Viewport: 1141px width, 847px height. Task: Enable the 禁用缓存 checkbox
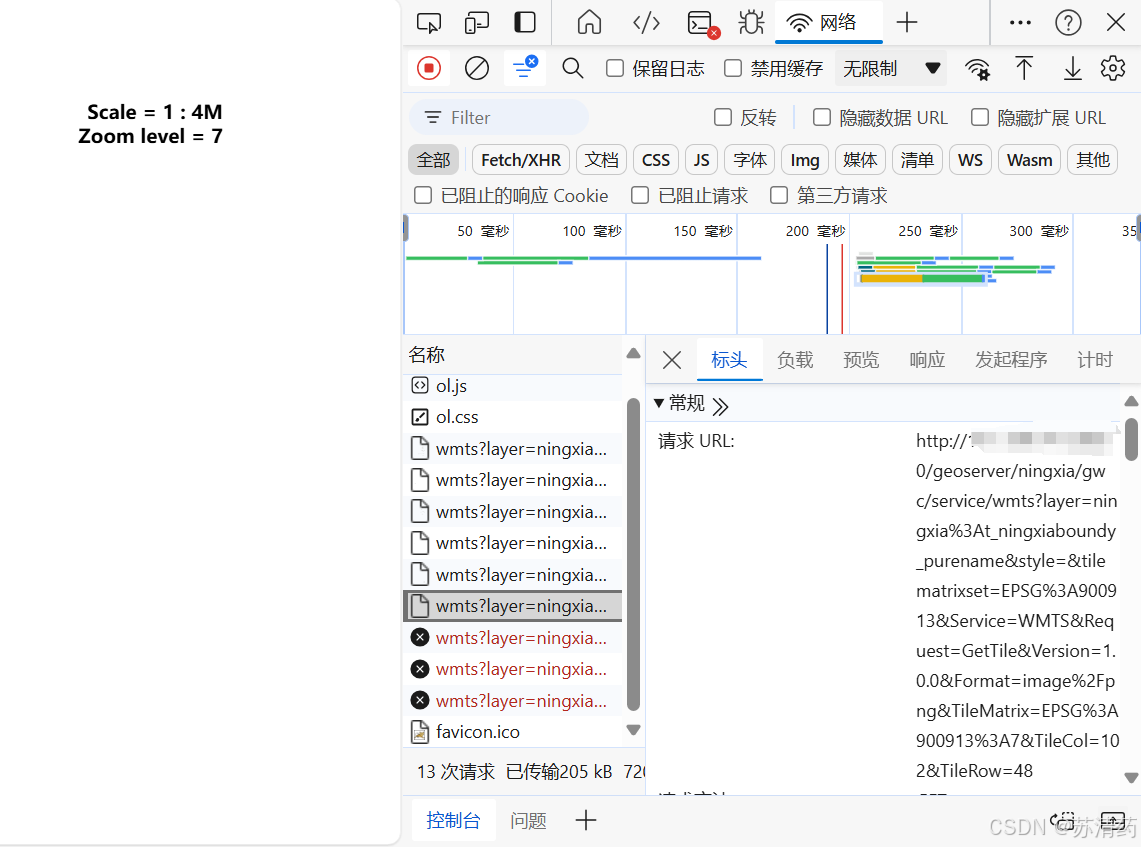pos(733,68)
